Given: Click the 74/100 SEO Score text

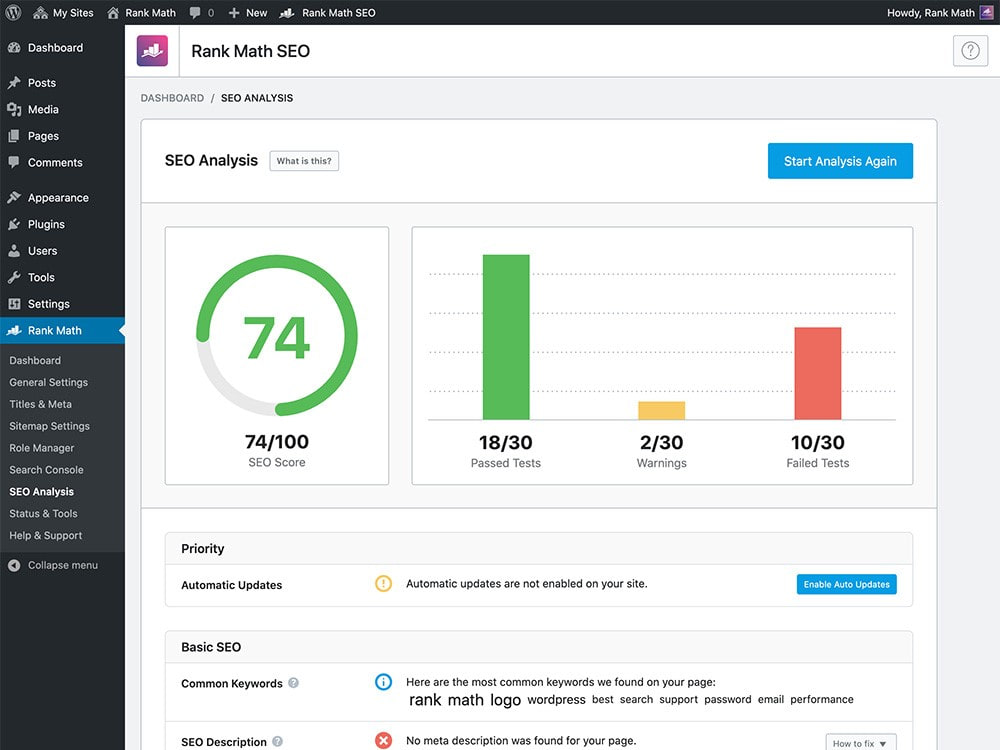Looking at the screenshot, I should (277, 451).
